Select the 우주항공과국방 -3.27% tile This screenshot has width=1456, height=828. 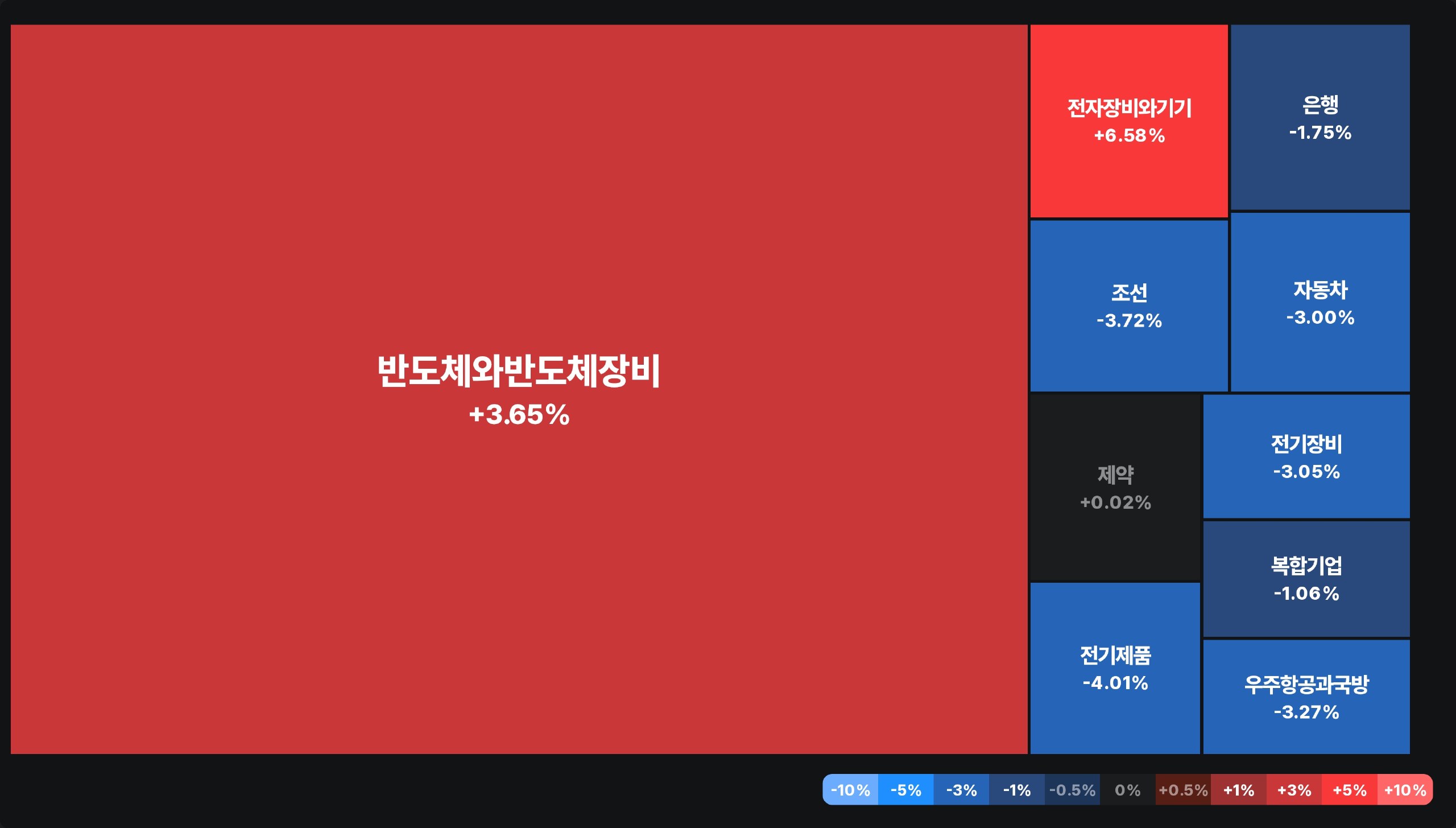point(1306,697)
